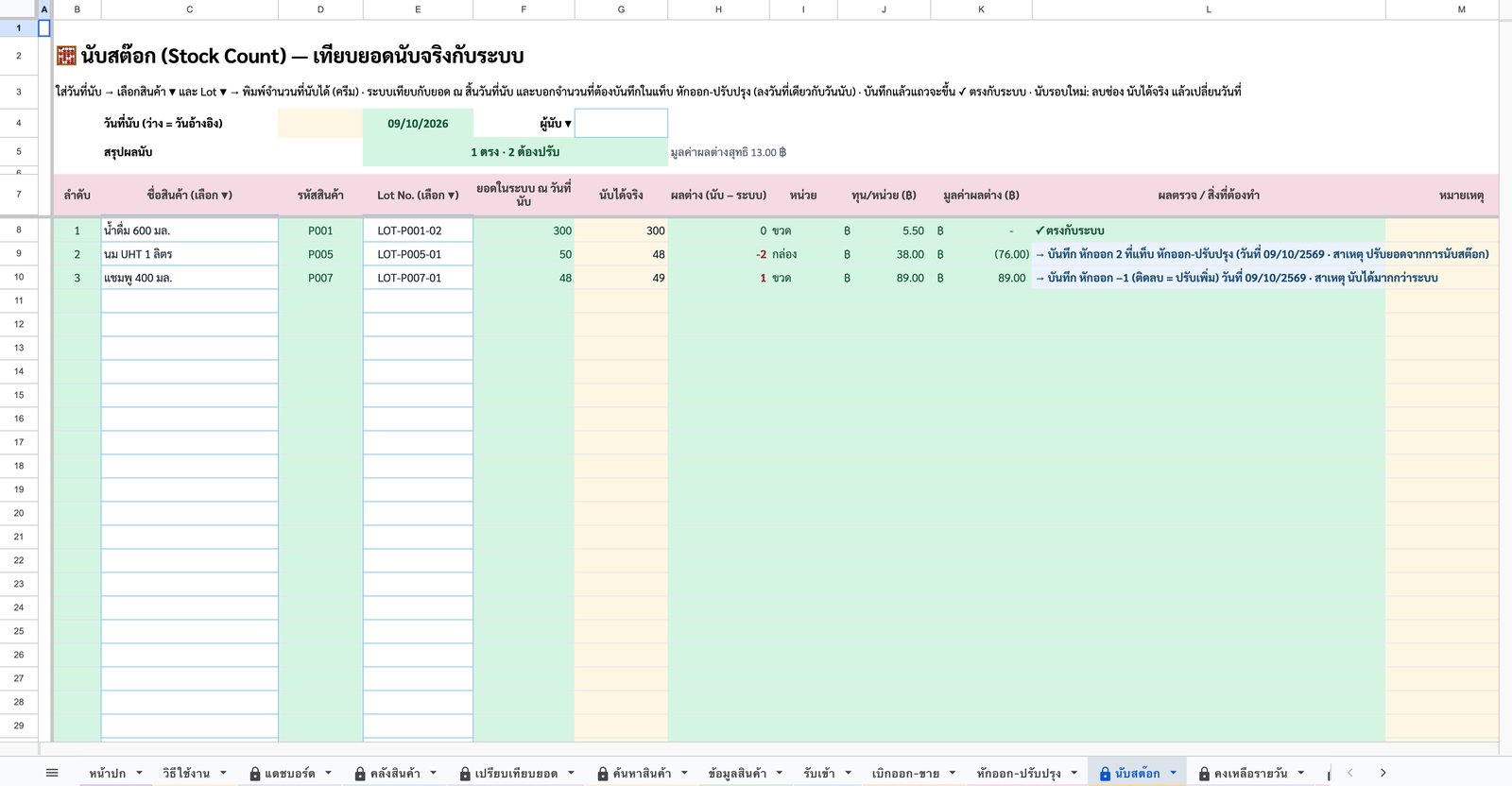Screen dimensions: 1512x786
Task: Open the หักออก-ปรับปรุง tab dropdown arrow
Action: click(x=1074, y=773)
